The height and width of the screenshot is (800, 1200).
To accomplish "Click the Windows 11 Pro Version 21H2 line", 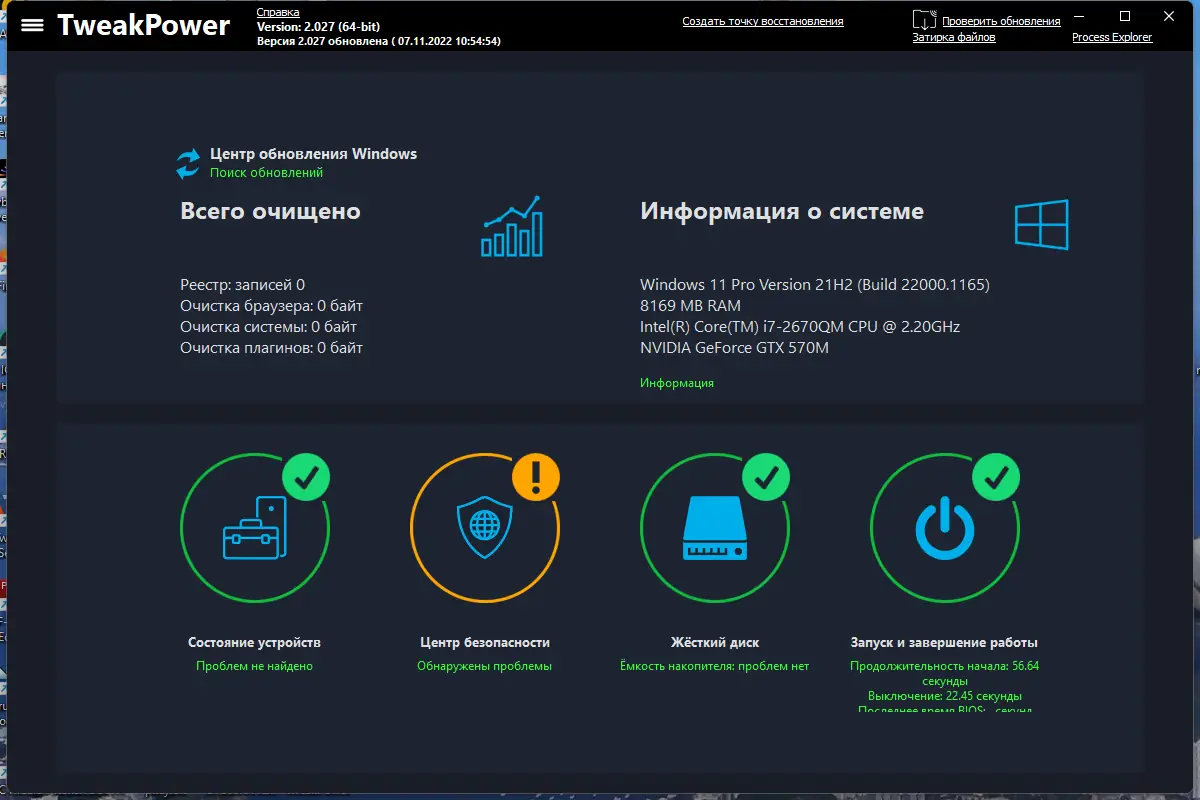I will click(815, 285).
